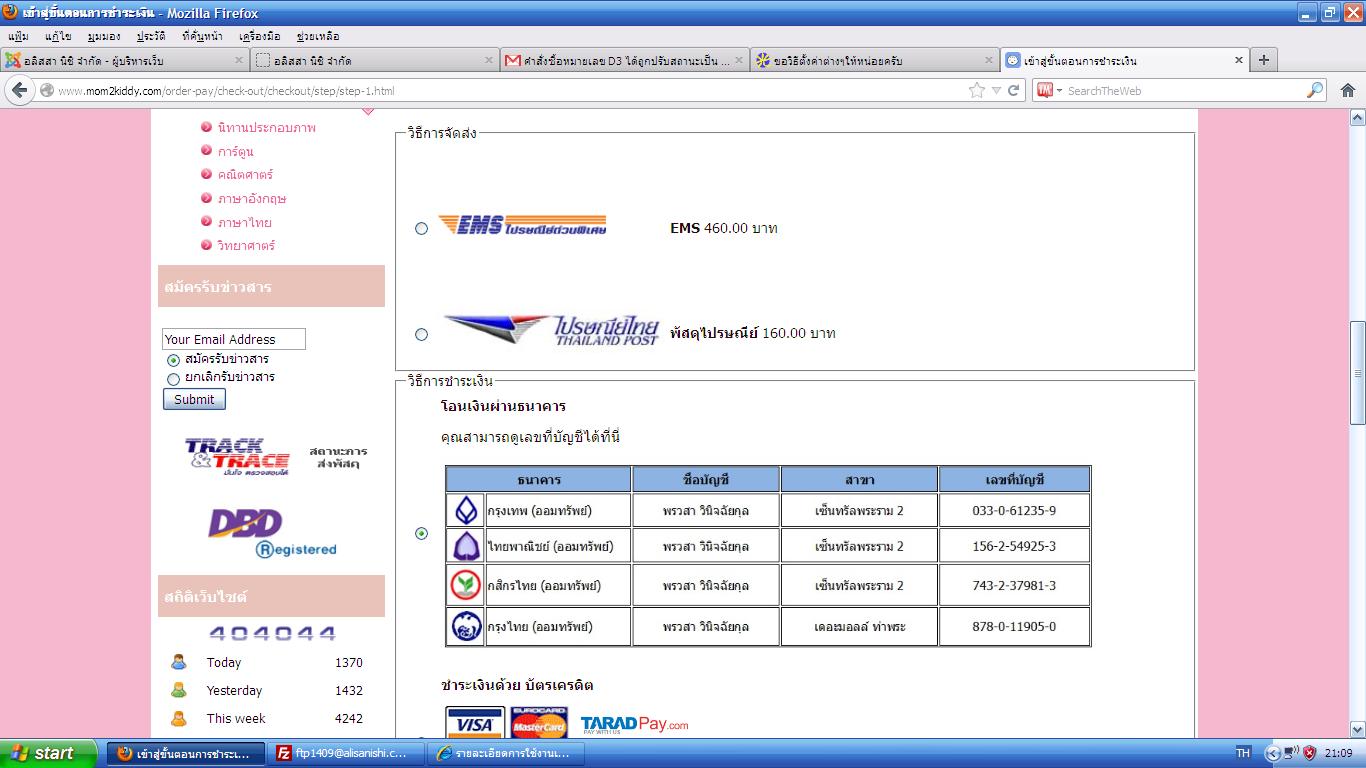Open the ที่คั่นหน้า (Bookmarks) menu
The width and height of the screenshot is (1366, 768).
click(x=202, y=36)
